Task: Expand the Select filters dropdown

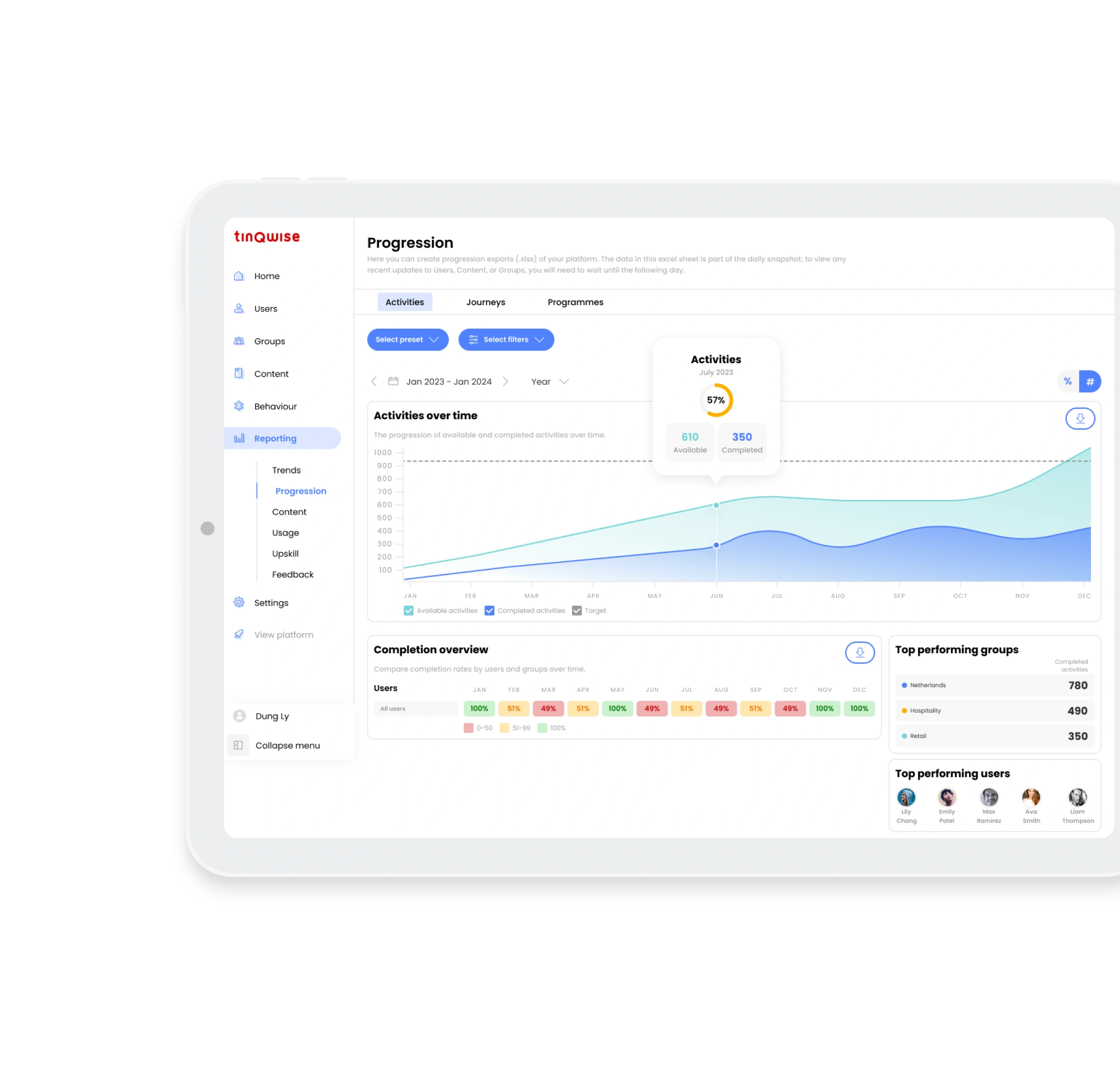Action: pos(504,339)
